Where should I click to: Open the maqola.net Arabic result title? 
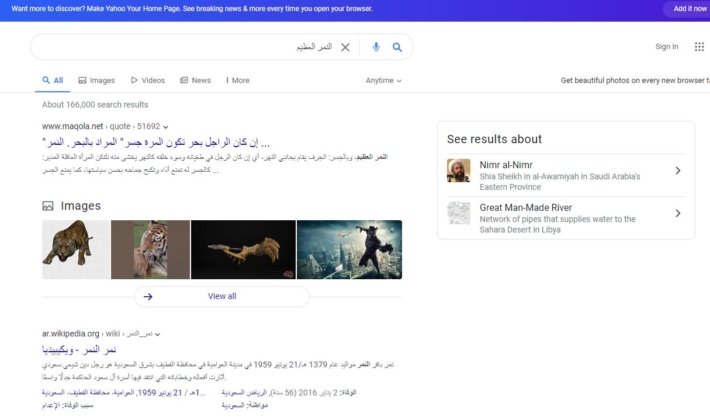tap(156, 142)
